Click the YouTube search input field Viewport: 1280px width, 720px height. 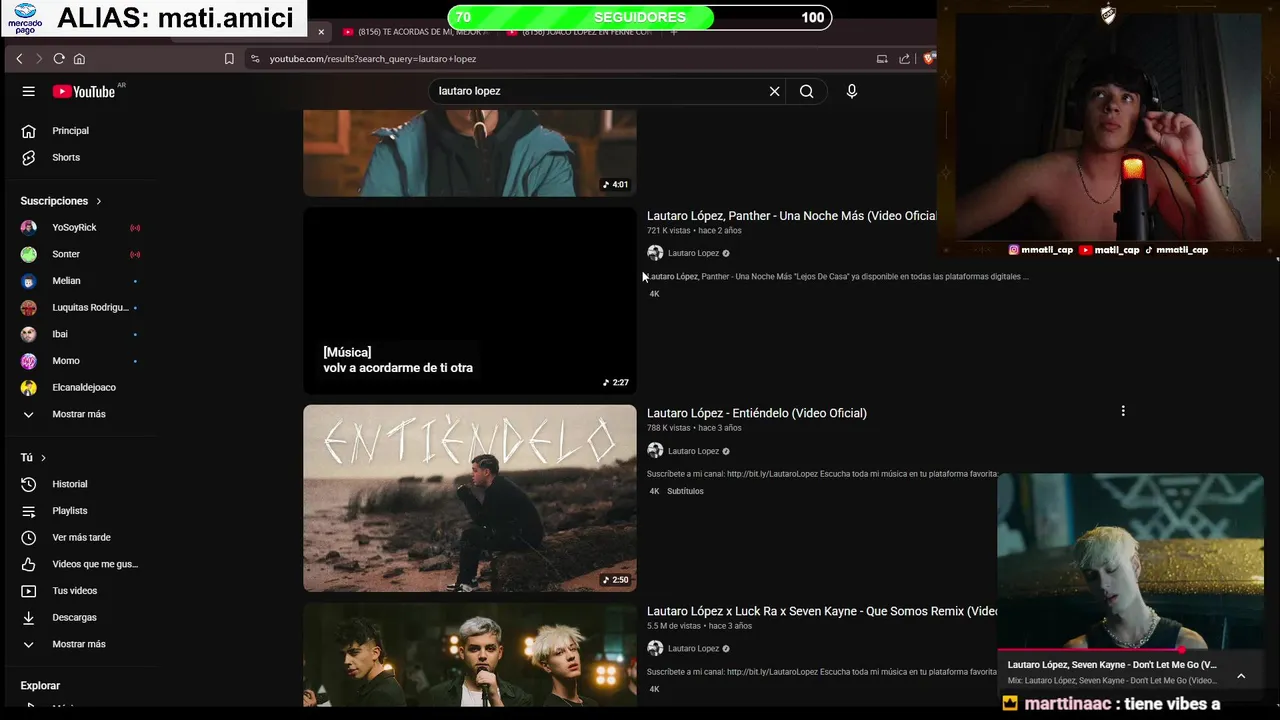tap(600, 91)
